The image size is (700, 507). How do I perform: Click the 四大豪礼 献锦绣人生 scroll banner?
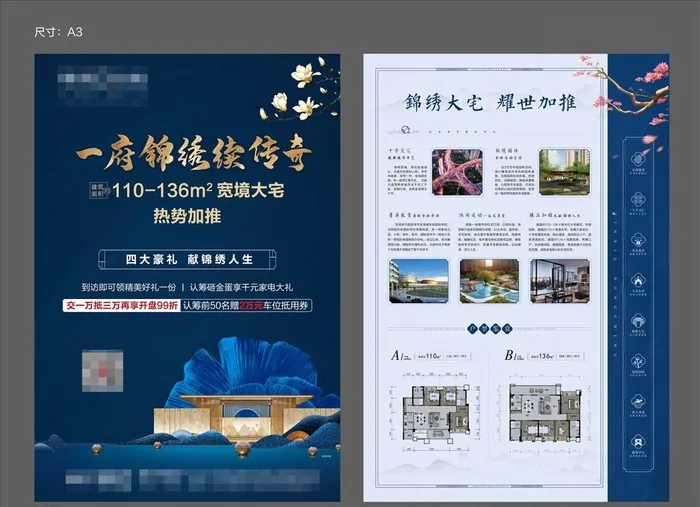coord(187,259)
